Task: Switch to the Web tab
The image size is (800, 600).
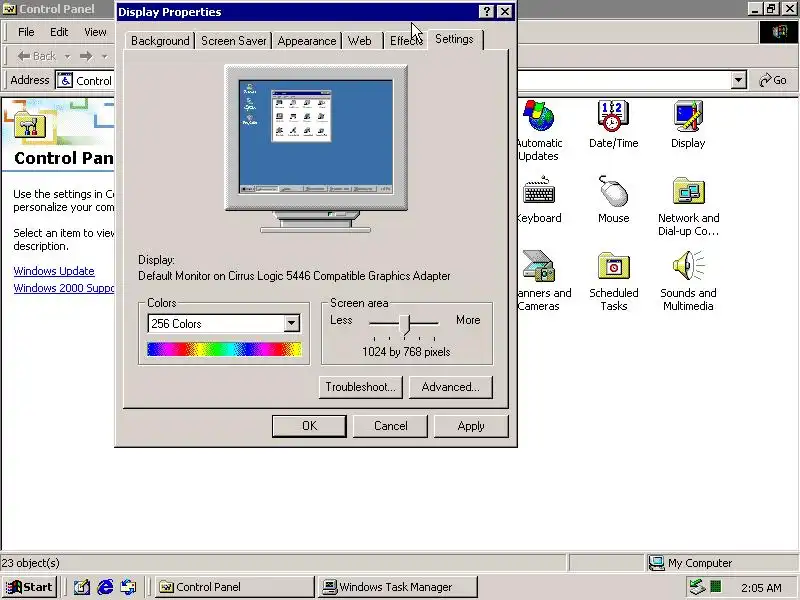Action: coord(360,41)
